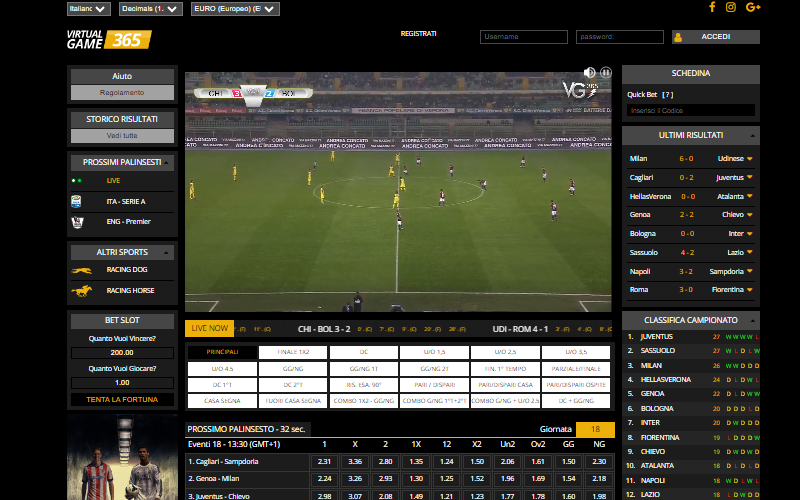Click the Quick Bet [?] help link
800x500 pixels.
coord(667,95)
